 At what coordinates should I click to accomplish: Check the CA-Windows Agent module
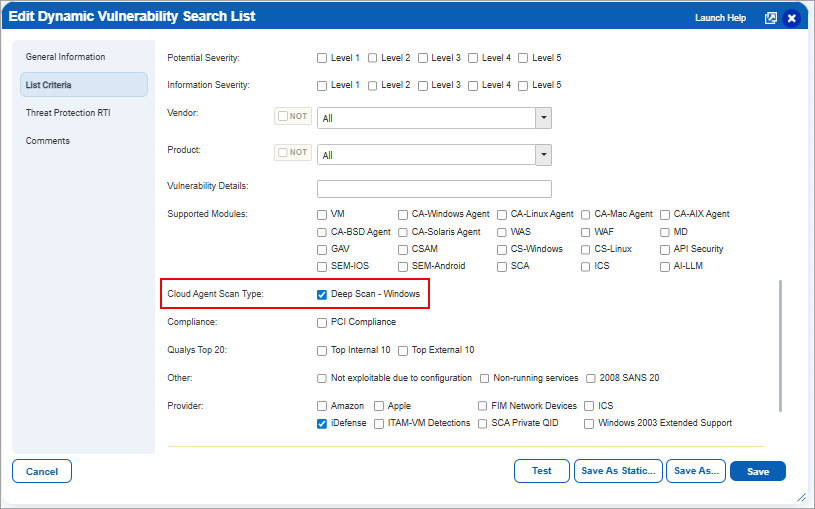(403, 215)
